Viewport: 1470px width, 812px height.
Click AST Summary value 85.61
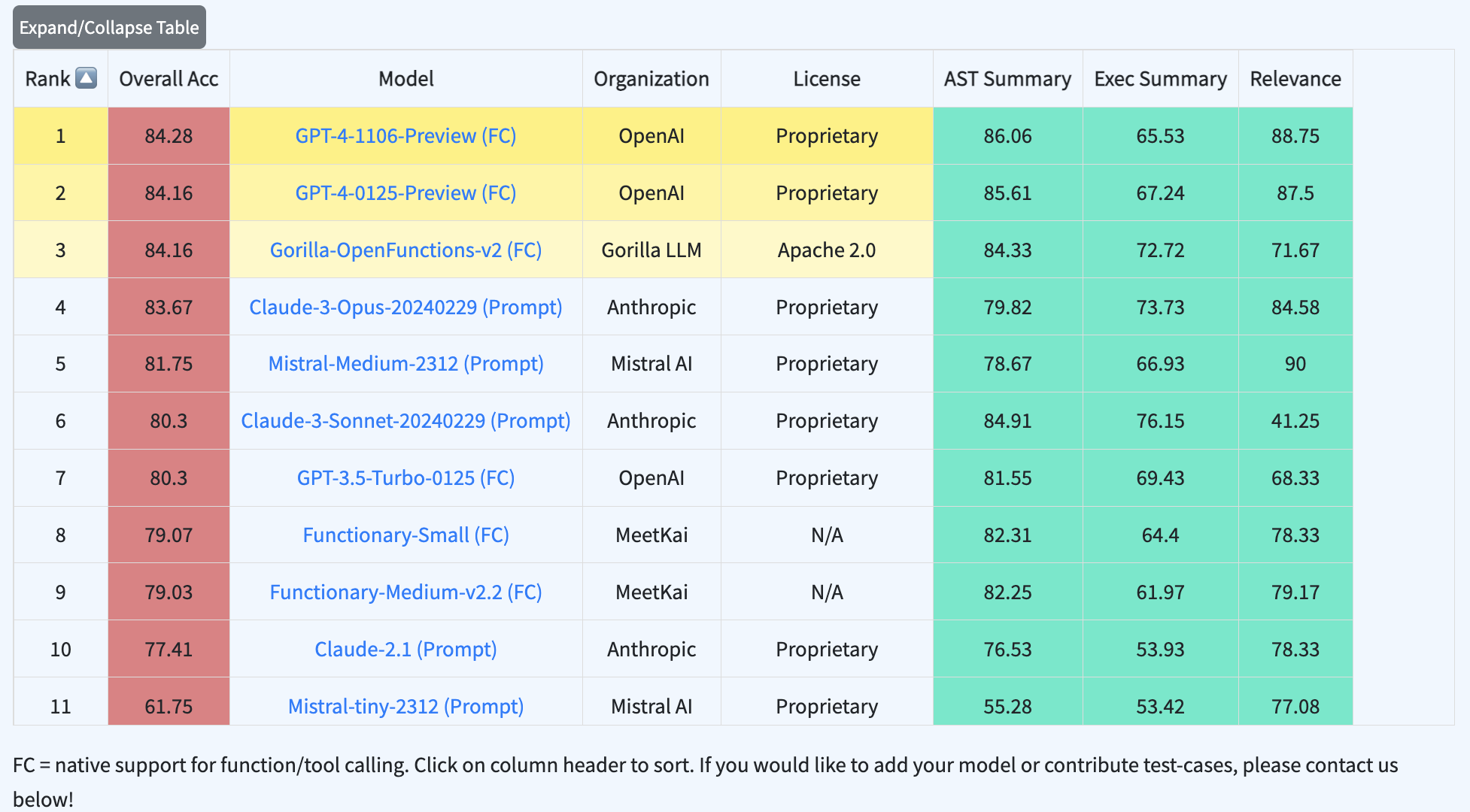point(1008,193)
